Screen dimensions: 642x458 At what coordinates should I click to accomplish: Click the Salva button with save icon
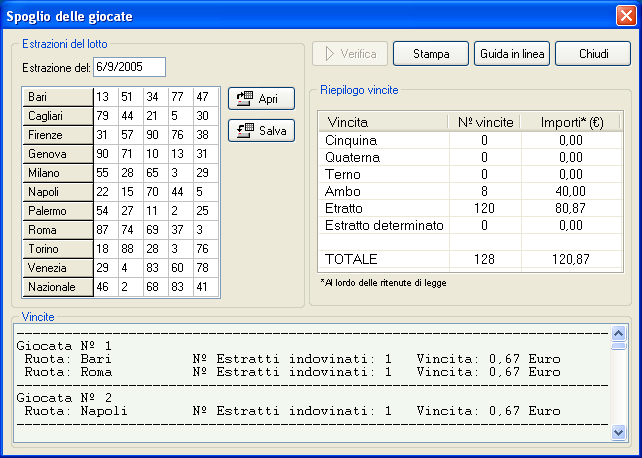[x=261, y=131]
